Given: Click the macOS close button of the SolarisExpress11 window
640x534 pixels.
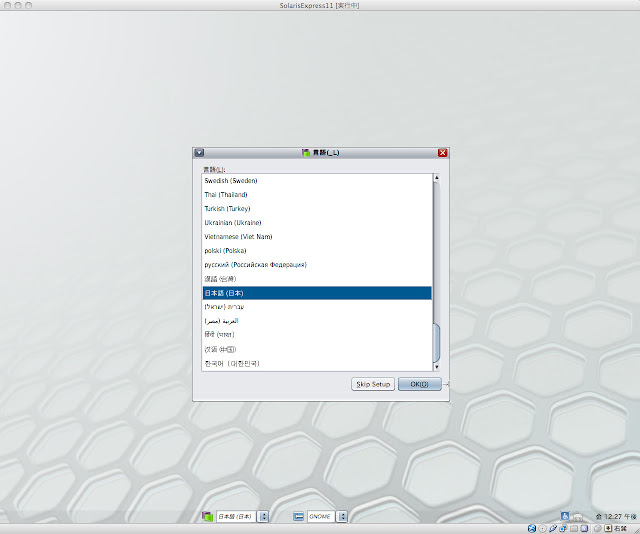Looking at the screenshot, I should tap(7, 5).
